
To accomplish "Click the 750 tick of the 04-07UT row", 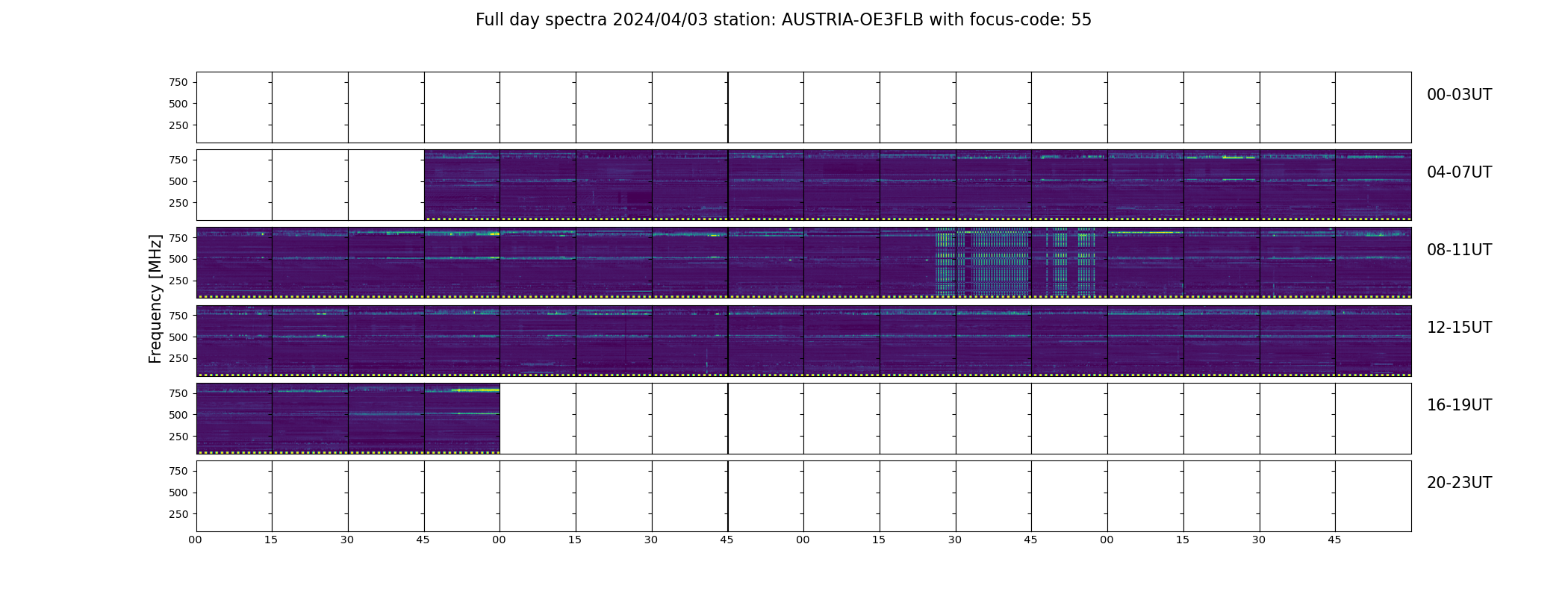I will click(178, 160).
